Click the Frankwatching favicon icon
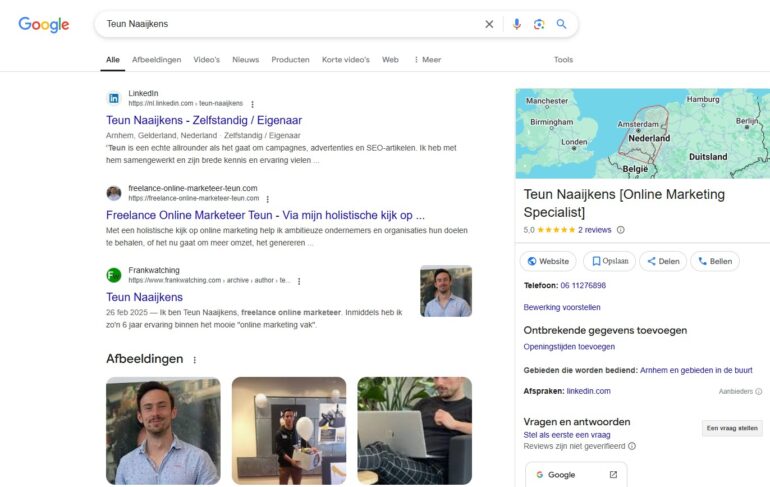770x487 pixels. (x=113, y=275)
